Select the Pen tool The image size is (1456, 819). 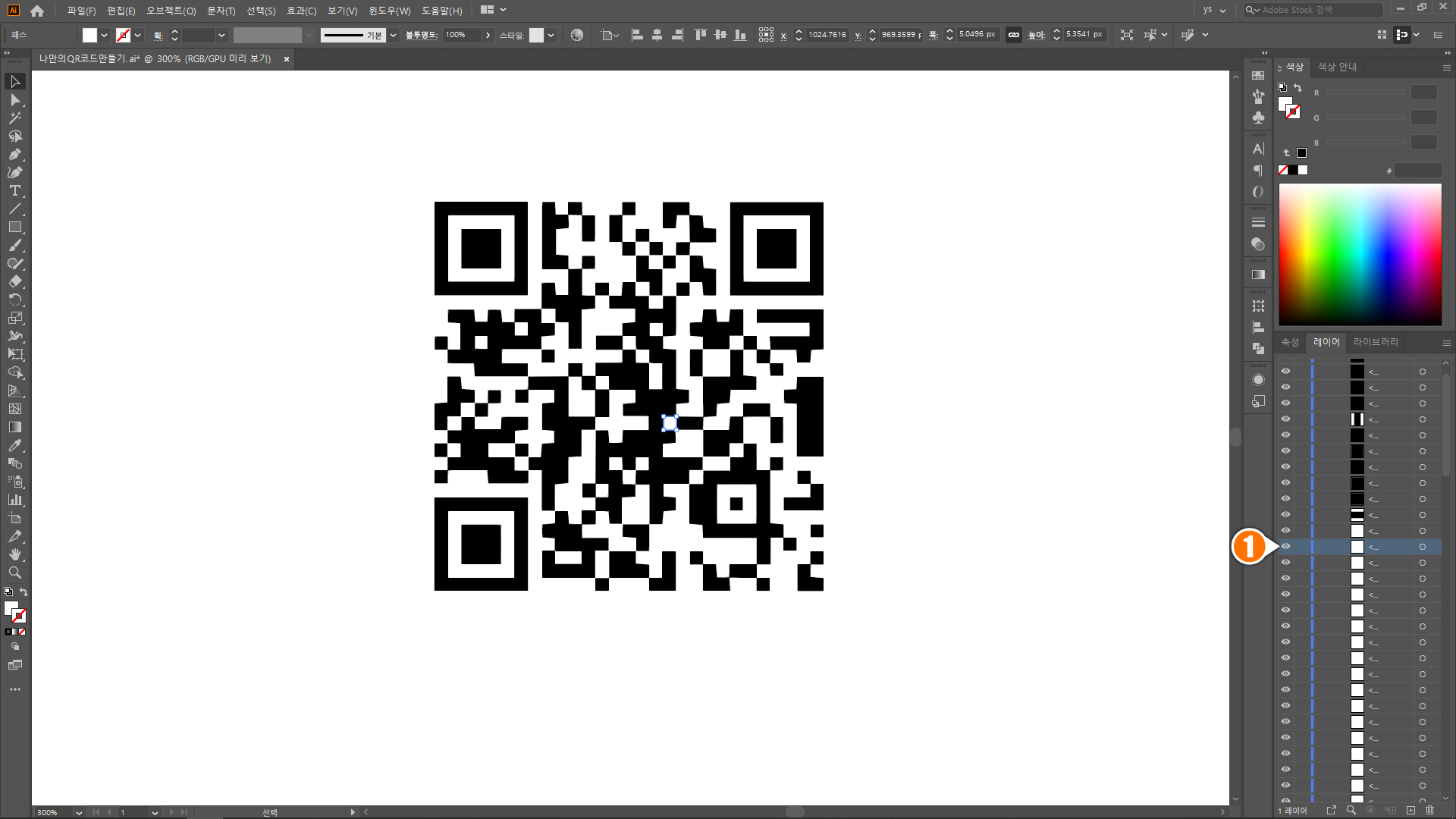(14, 154)
